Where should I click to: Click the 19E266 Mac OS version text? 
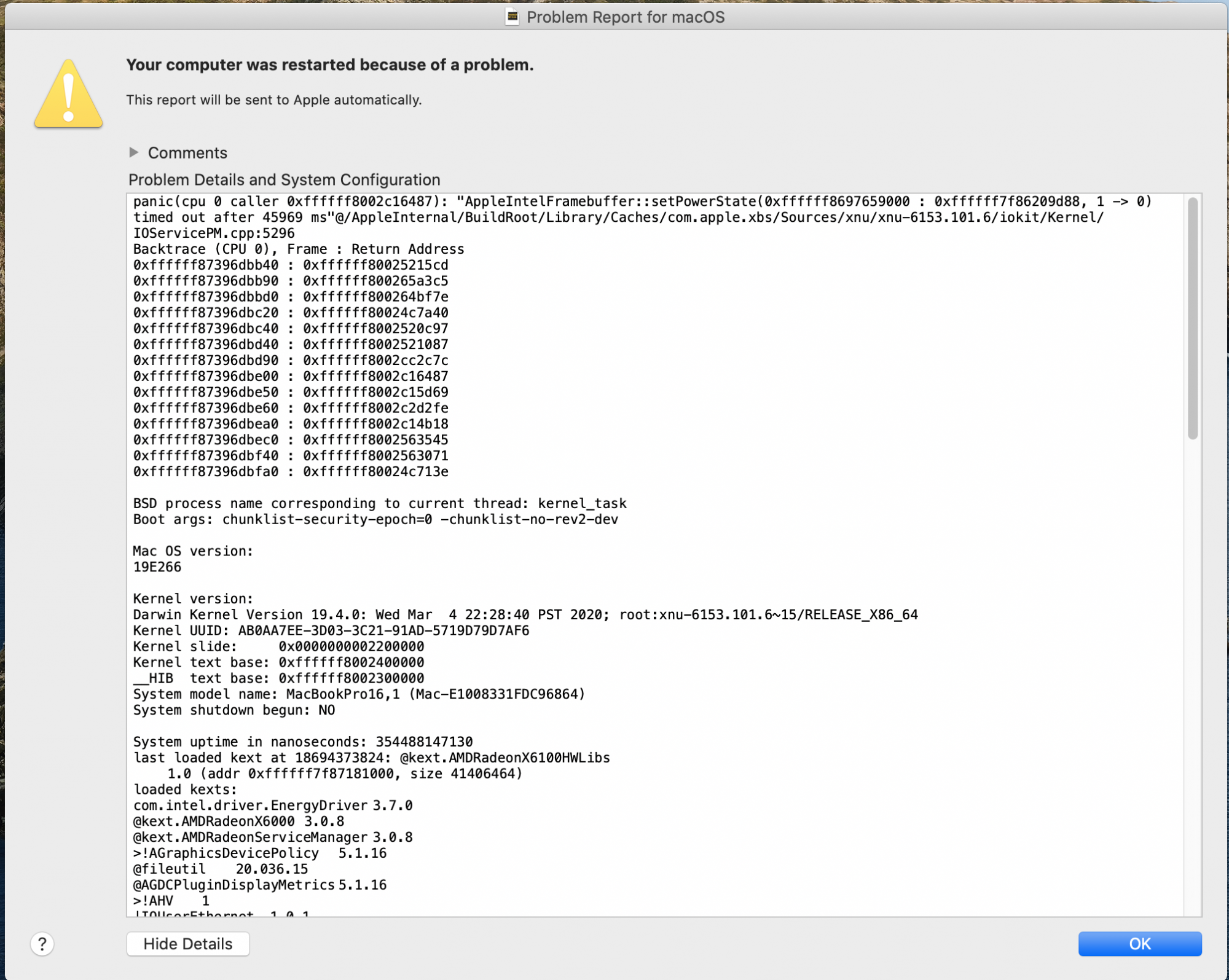click(x=157, y=567)
